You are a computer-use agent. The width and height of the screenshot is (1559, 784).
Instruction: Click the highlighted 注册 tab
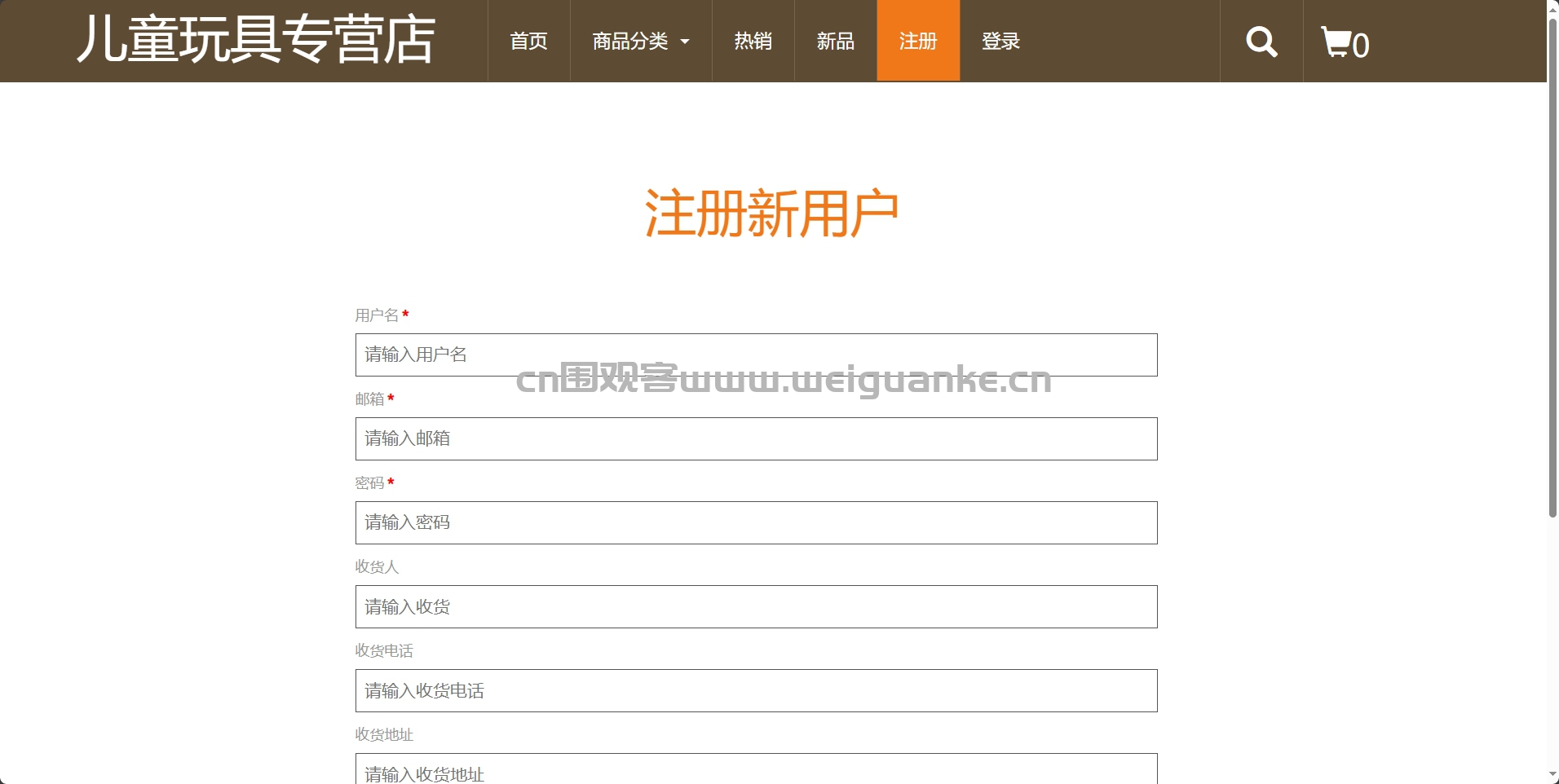tap(917, 42)
